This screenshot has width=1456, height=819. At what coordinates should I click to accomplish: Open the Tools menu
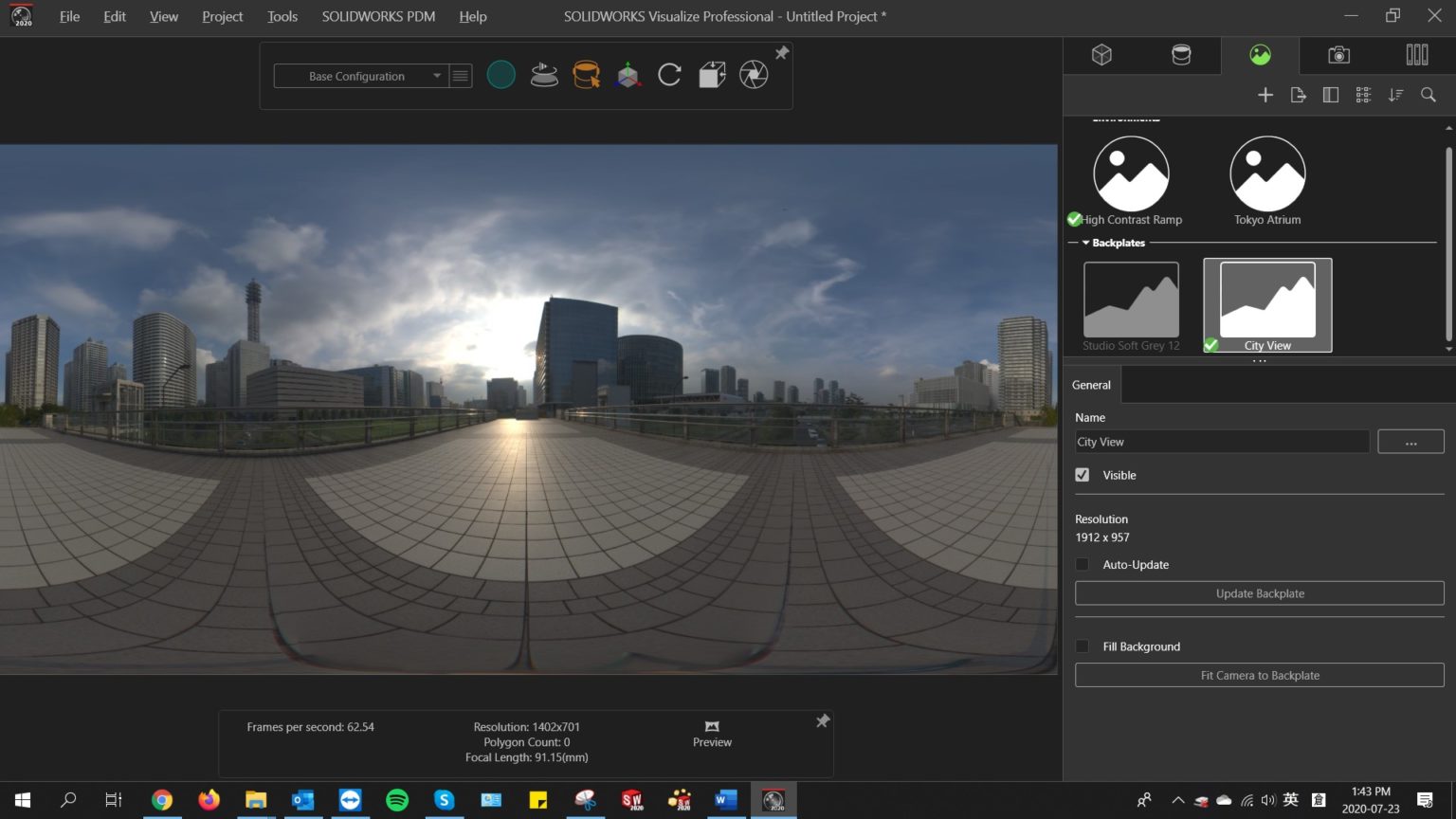tap(281, 16)
